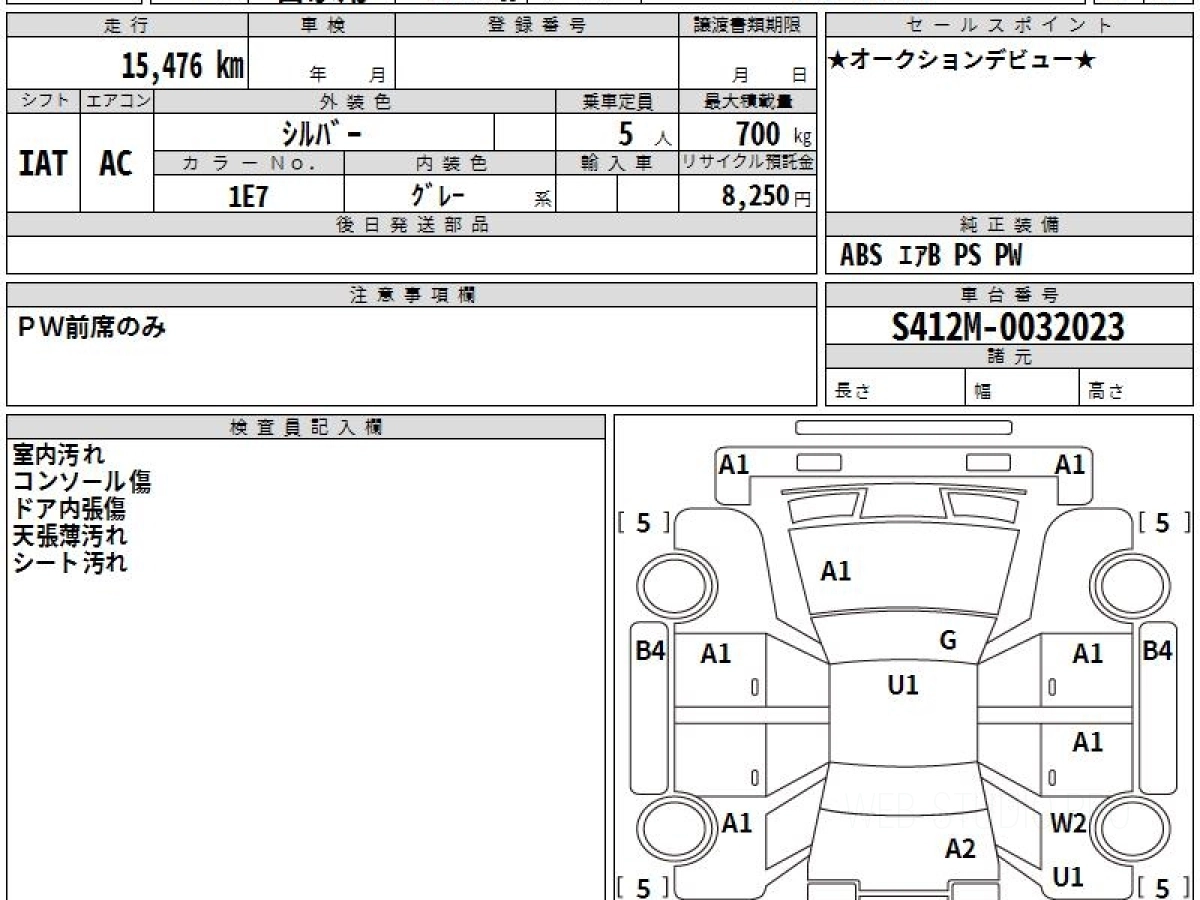The height and width of the screenshot is (900, 1200).
Task: Select the ★オークションデビュー★ sales point text
Action: click(x=962, y=60)
